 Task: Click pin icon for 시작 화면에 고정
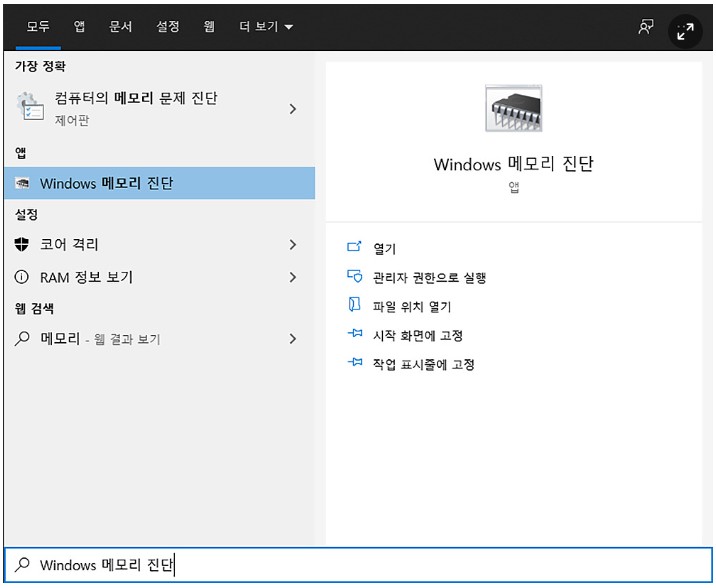click(x=355, y=333)
